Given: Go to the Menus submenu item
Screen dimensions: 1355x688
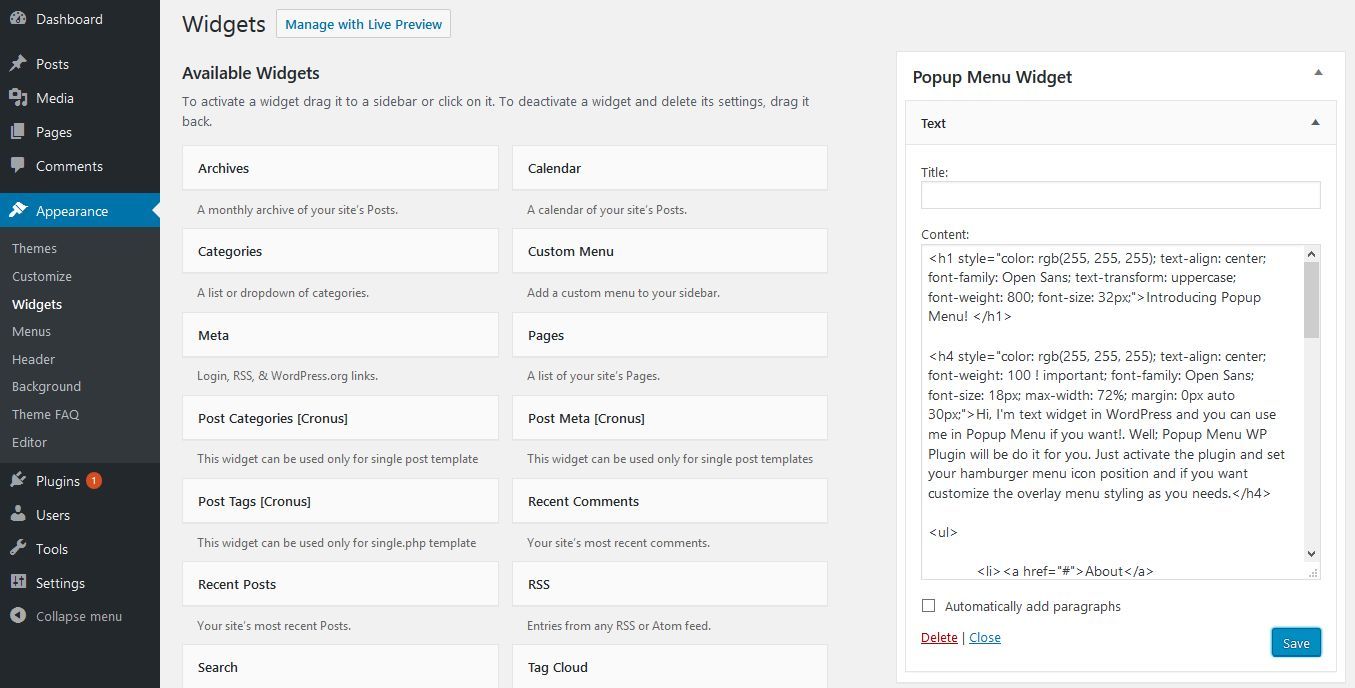Looking at the screenshot, I should [x=31, y=332].
